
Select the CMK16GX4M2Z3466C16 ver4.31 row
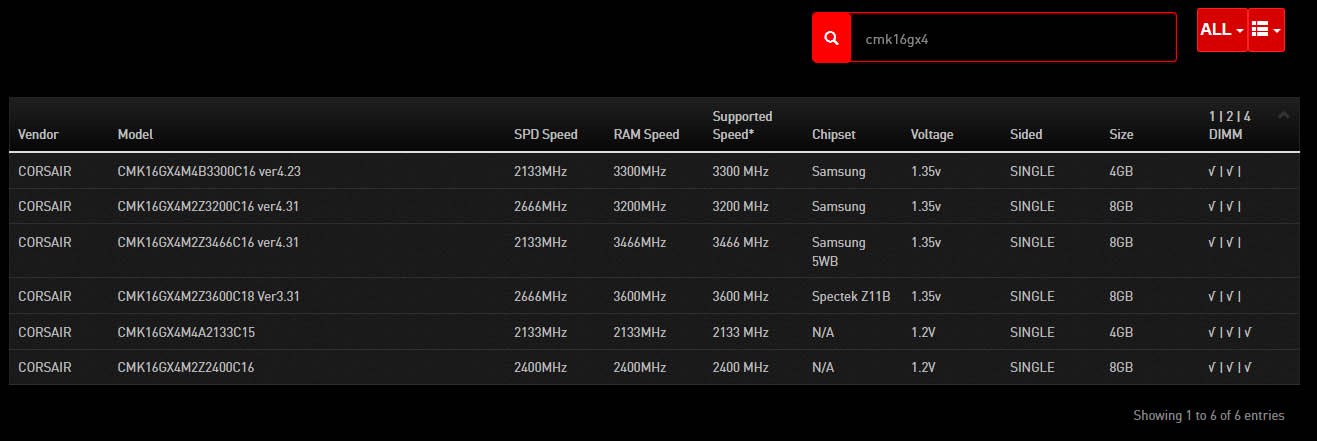[x=654, y=251]
